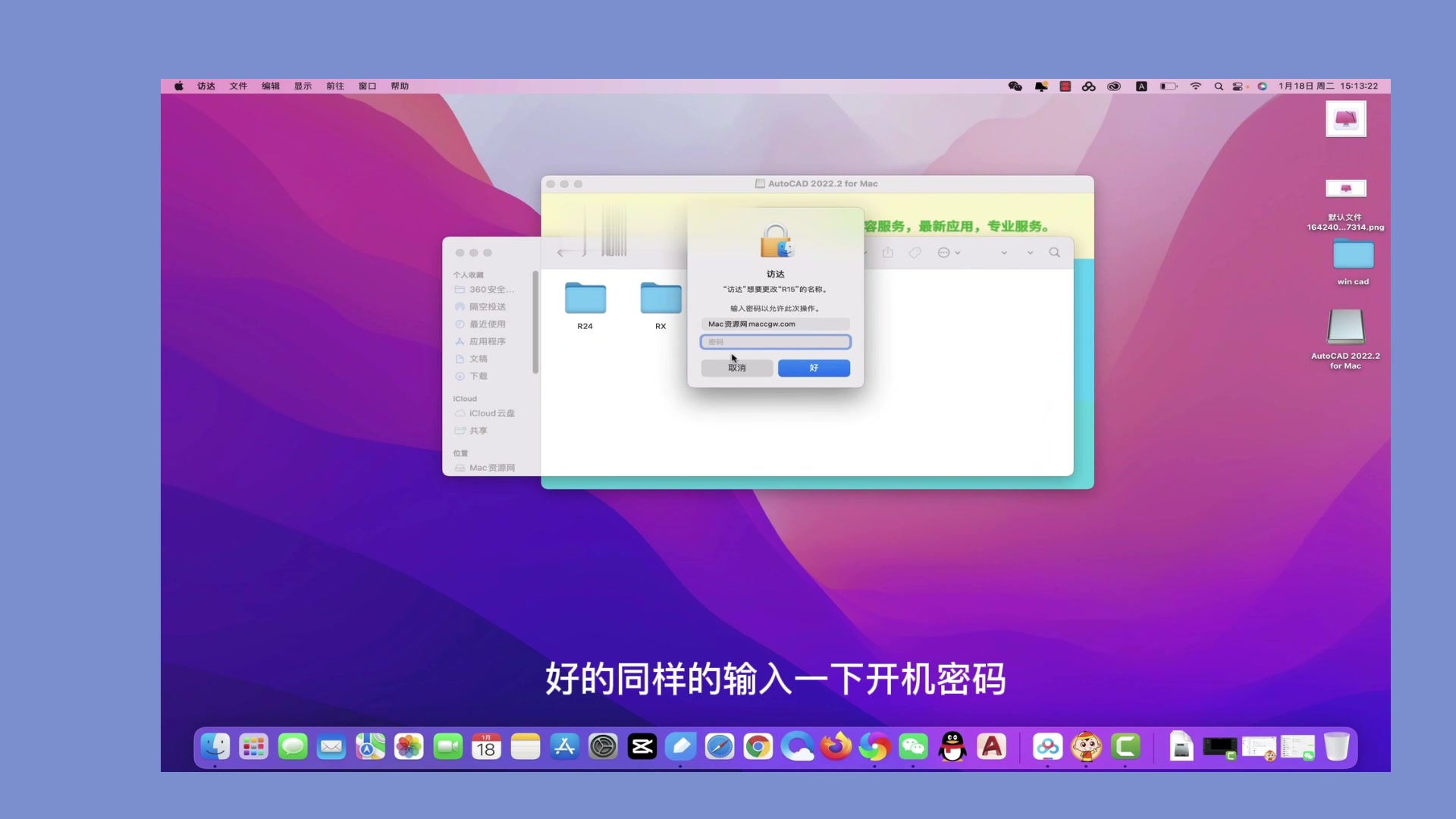This screenshot has width=1456, height=819.
Task: Select 默认文件 164240...7314.png on desktop
Action: 1345,205
